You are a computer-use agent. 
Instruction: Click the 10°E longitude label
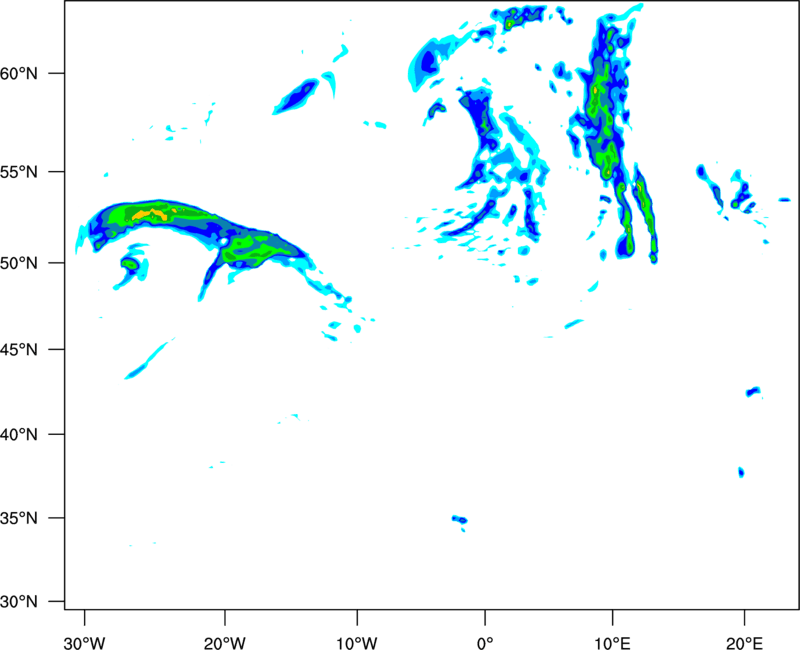pyautogui.click(x=612, y=643)
